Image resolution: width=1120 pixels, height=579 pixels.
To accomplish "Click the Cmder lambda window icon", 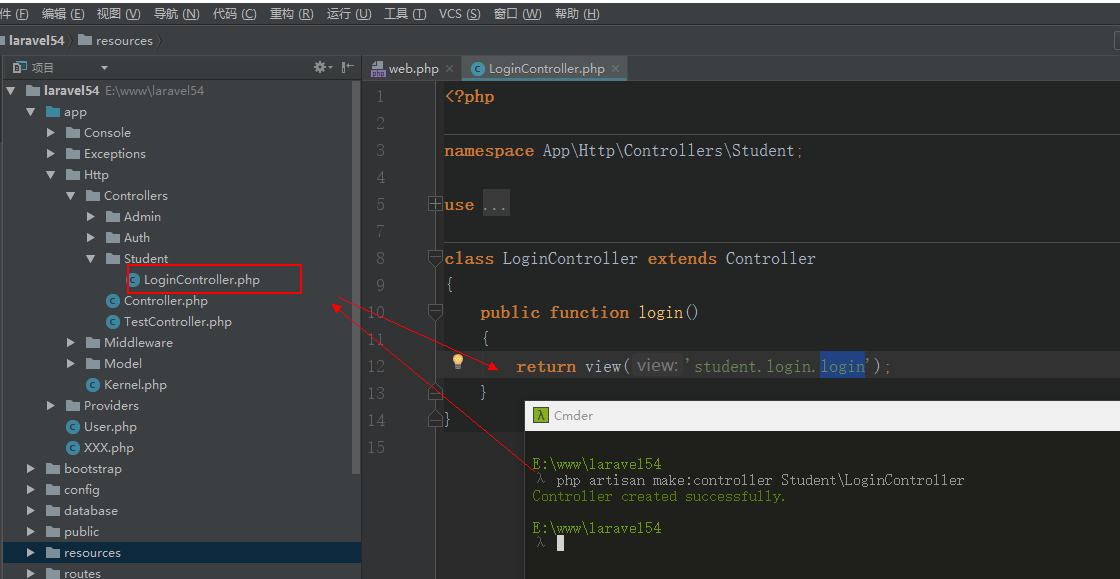I will (540, 415).
